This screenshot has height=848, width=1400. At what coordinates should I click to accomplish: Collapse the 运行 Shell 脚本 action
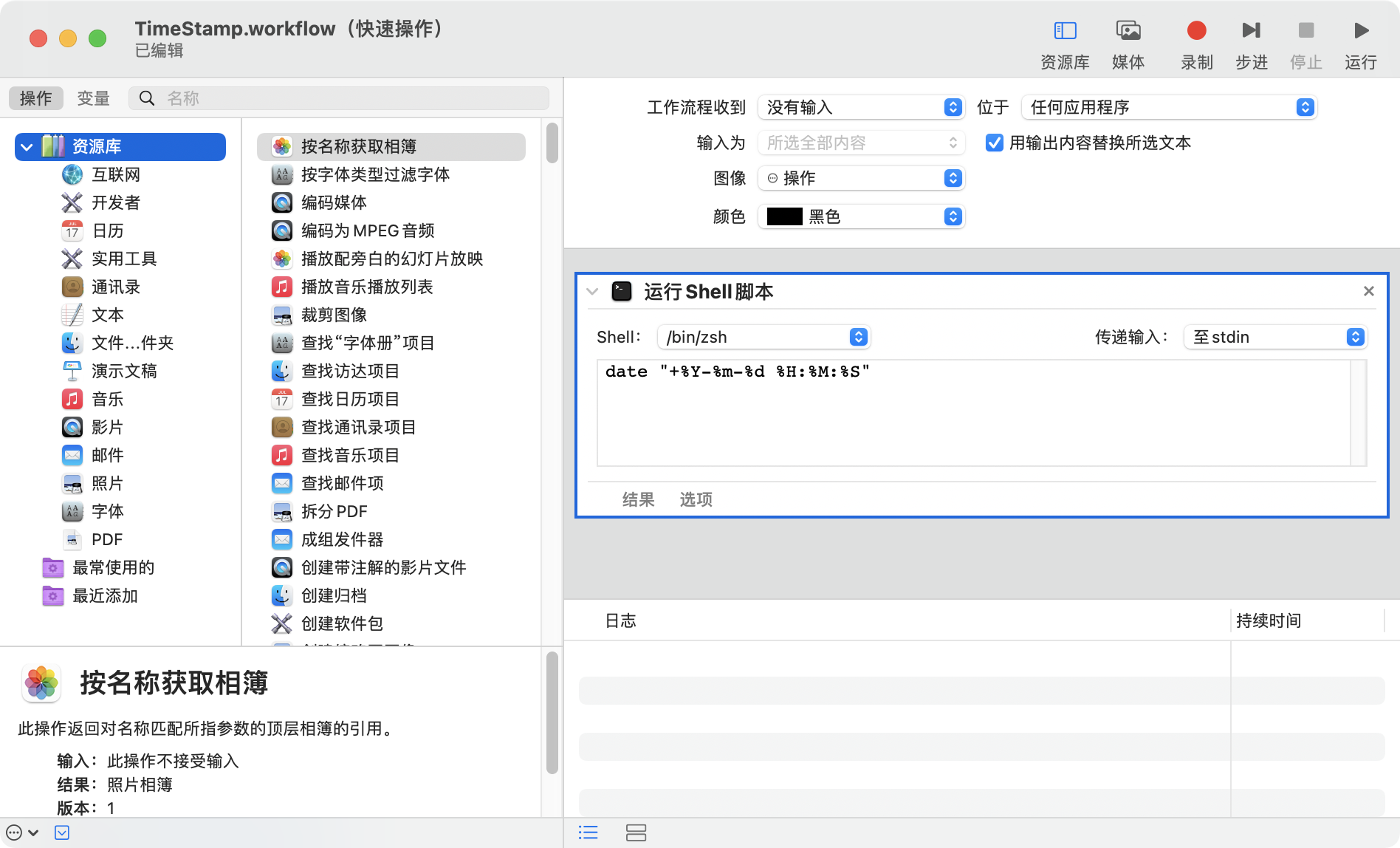(591, 291)
